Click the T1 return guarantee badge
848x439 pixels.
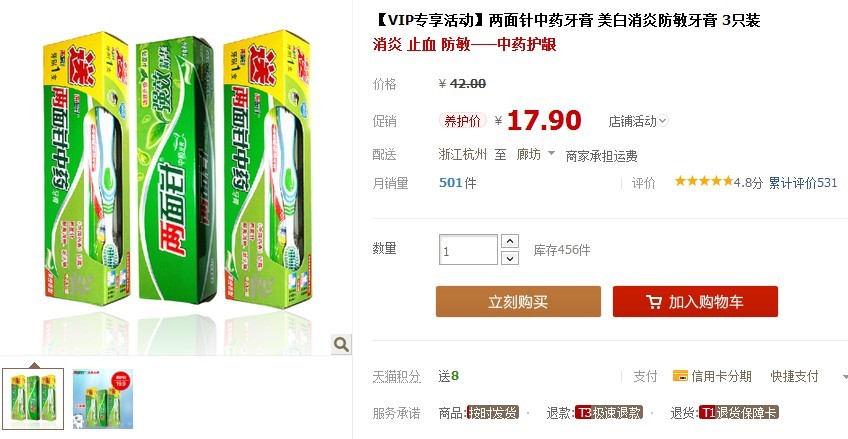pos(738,413)
